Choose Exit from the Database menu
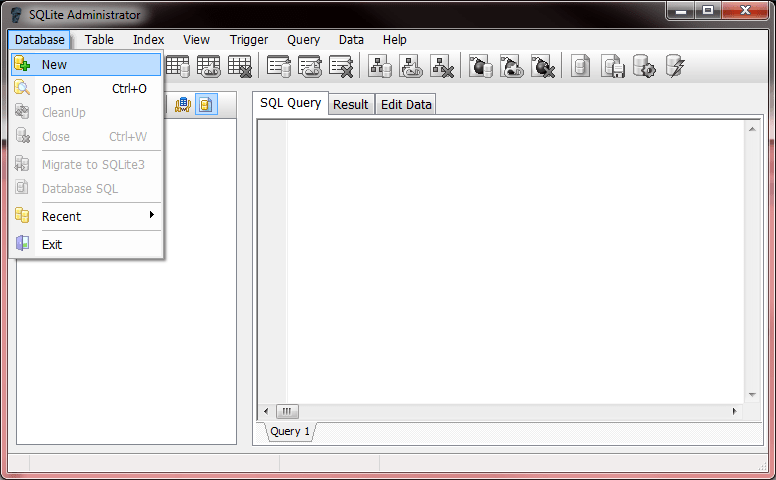Image resolution: width=776 pixels, height=480 pixels. (x=86, y=244)
